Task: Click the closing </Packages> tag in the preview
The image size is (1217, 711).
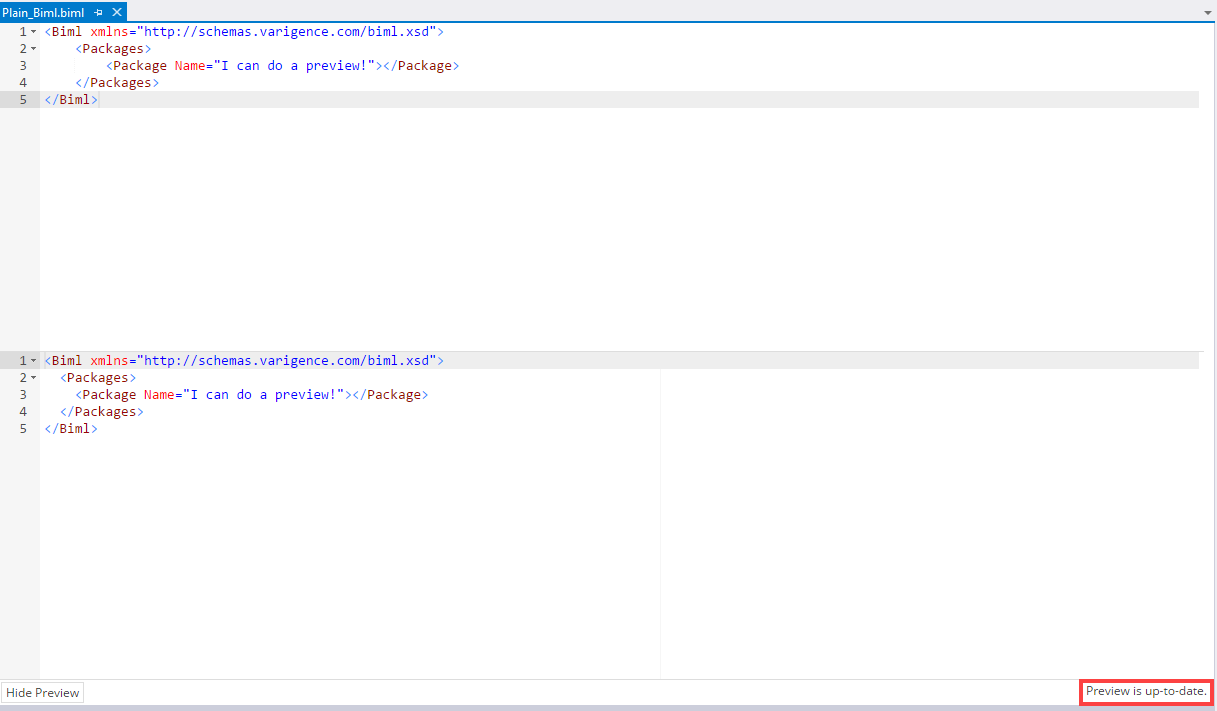Action: pos(102,412)
